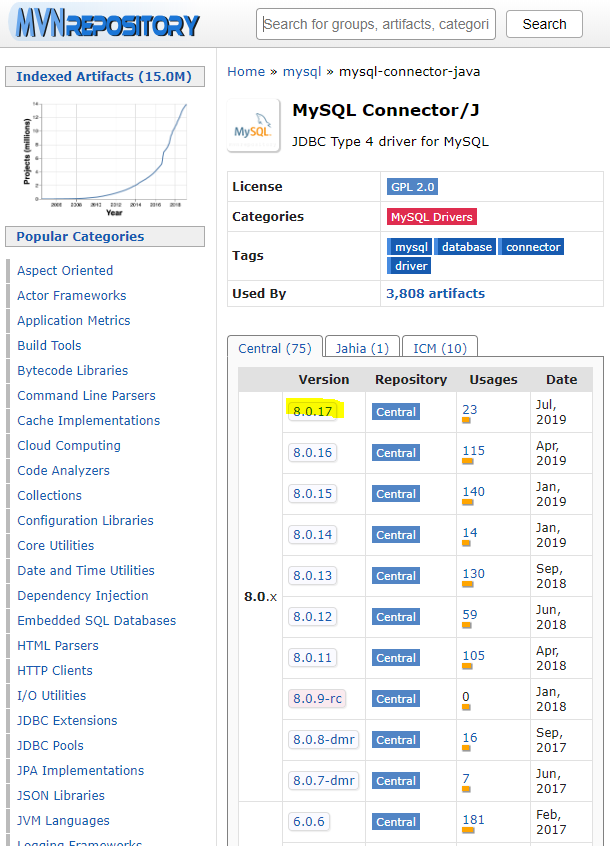
Task: Open the Actor Frameworks category
Action: pyautogui.click(x=72, y=296)
